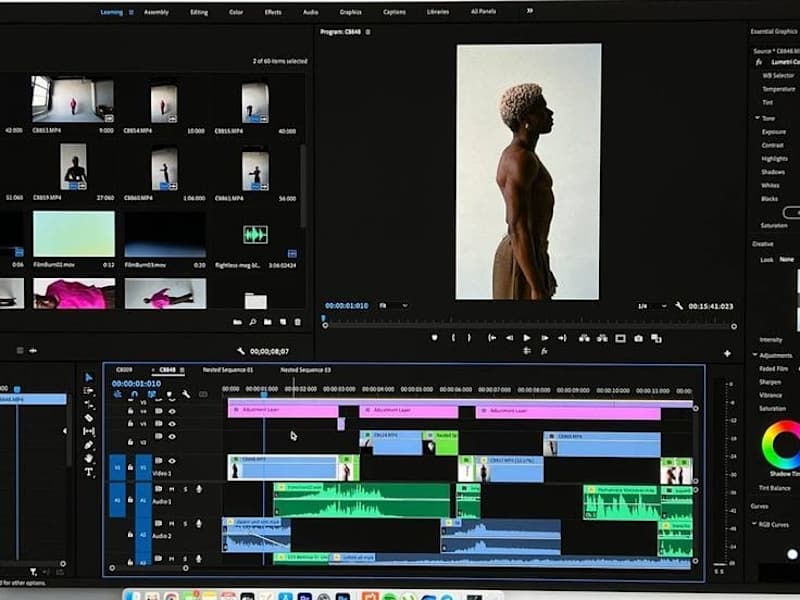Image resolution: width=800 pixels, height=600 pixels.
Task: Toggle the lock on track V4
Action: click(131, 411)
